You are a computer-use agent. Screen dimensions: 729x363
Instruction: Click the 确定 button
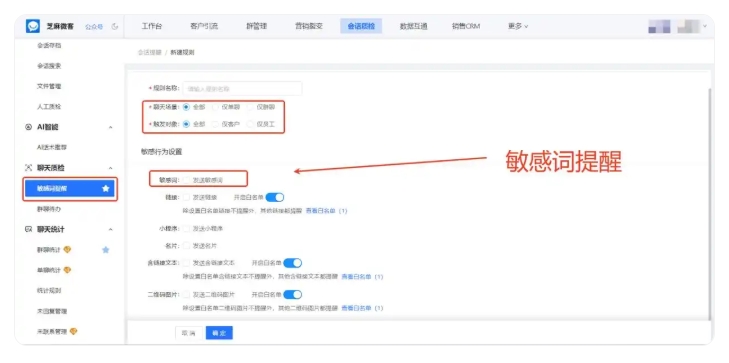tap(219, 333)
